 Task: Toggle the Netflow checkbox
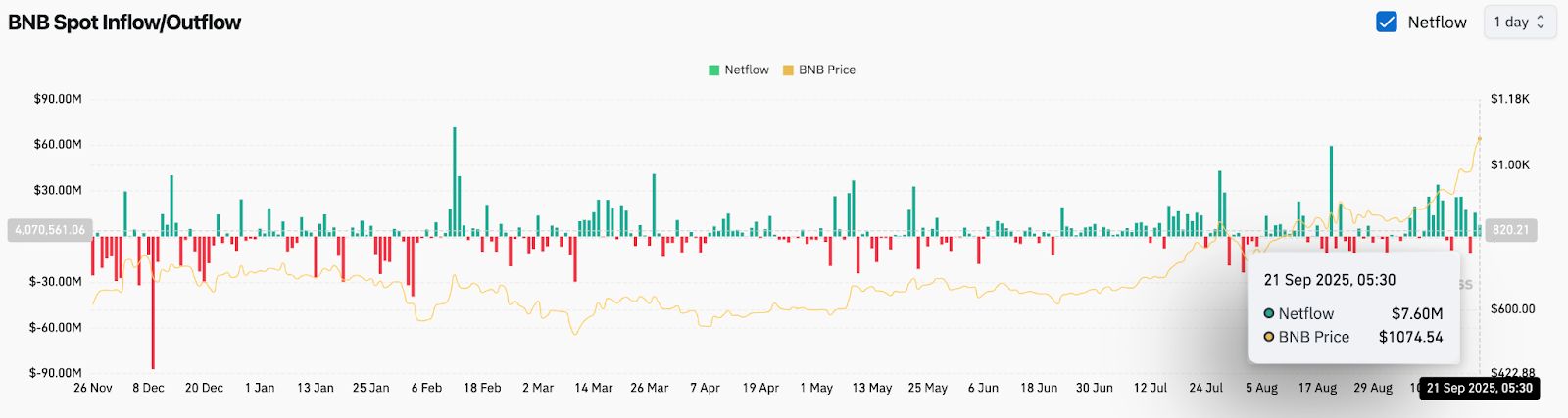(x=1386, y=22)
